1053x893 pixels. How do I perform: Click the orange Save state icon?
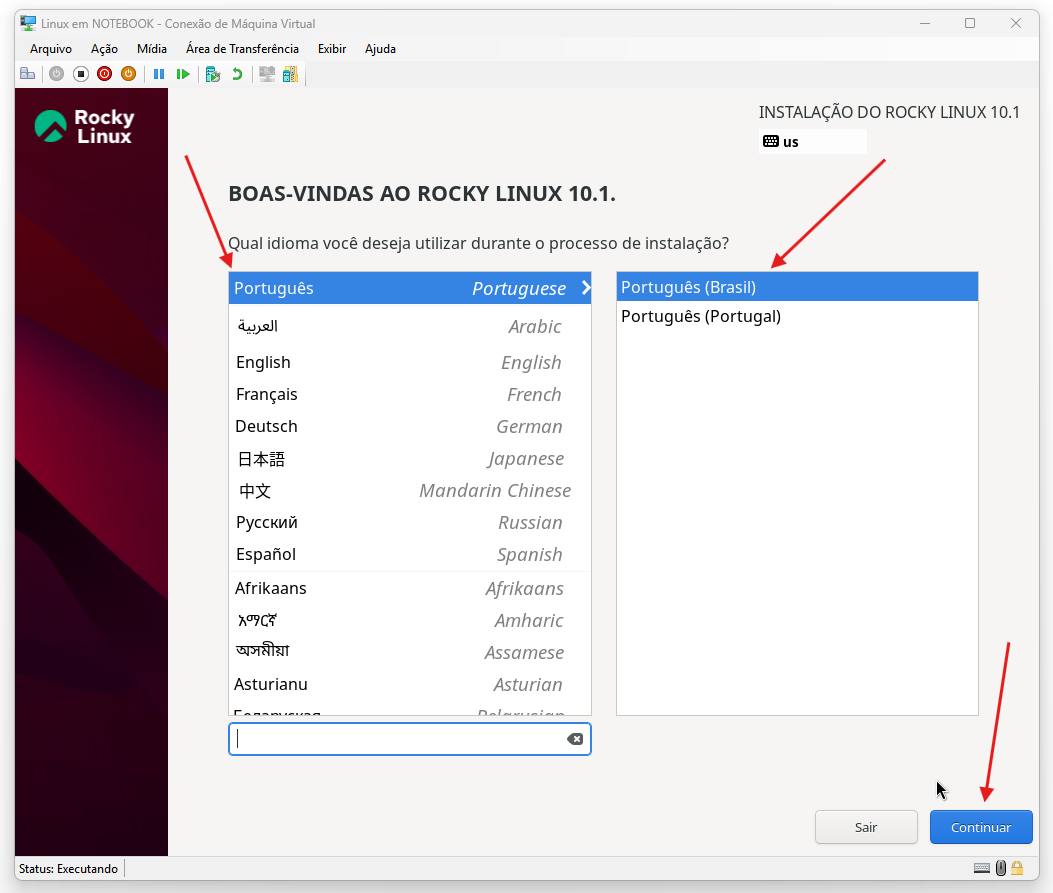128,74
